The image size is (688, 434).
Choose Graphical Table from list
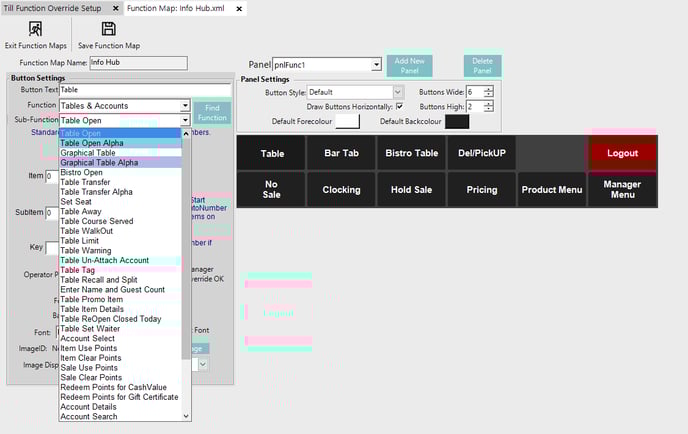[x=120, y=153]
